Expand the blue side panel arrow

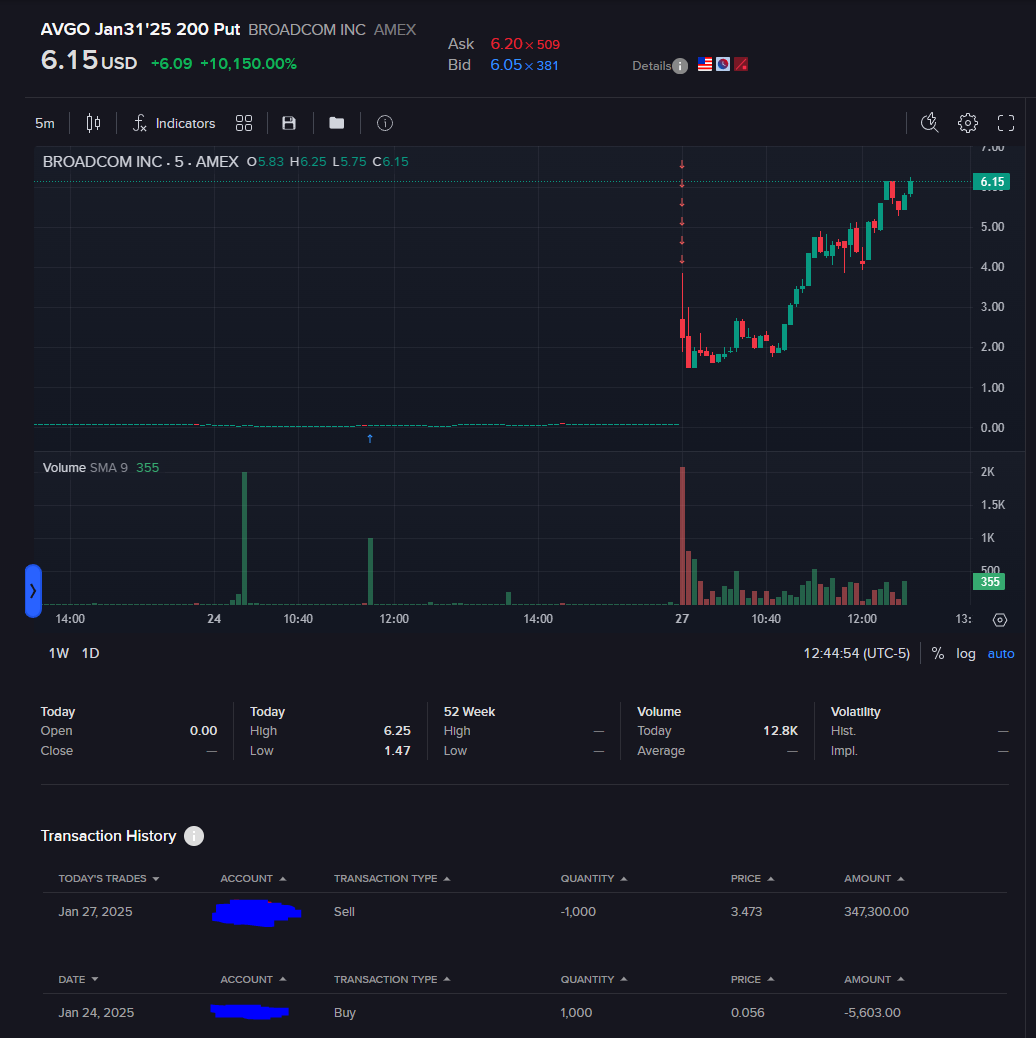click(x=33, y=590)
